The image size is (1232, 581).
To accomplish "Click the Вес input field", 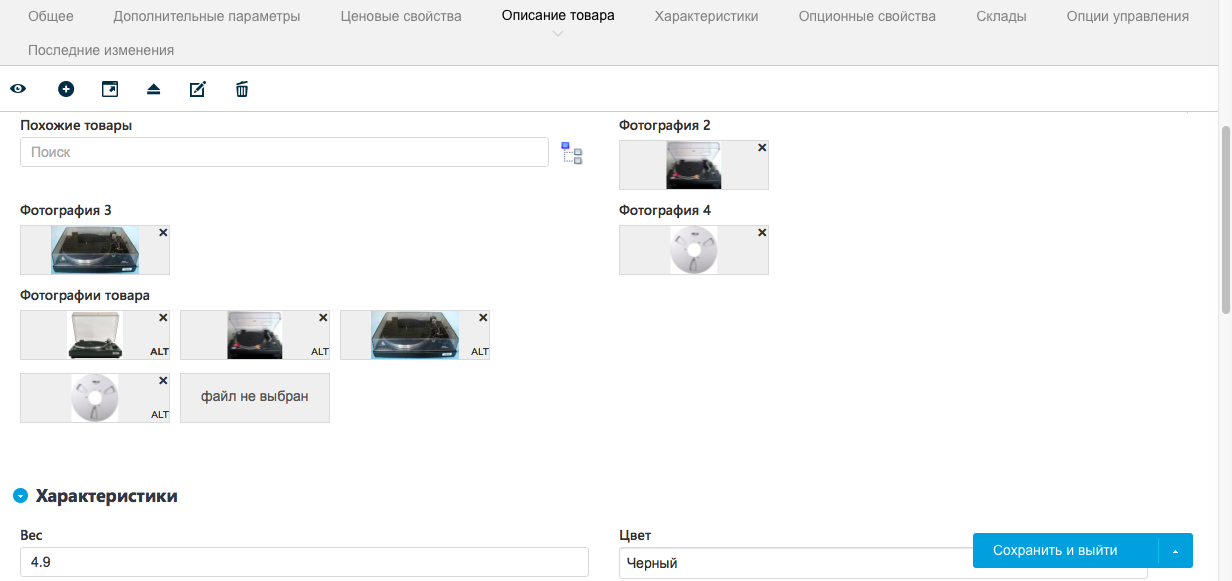I will 304,562.
